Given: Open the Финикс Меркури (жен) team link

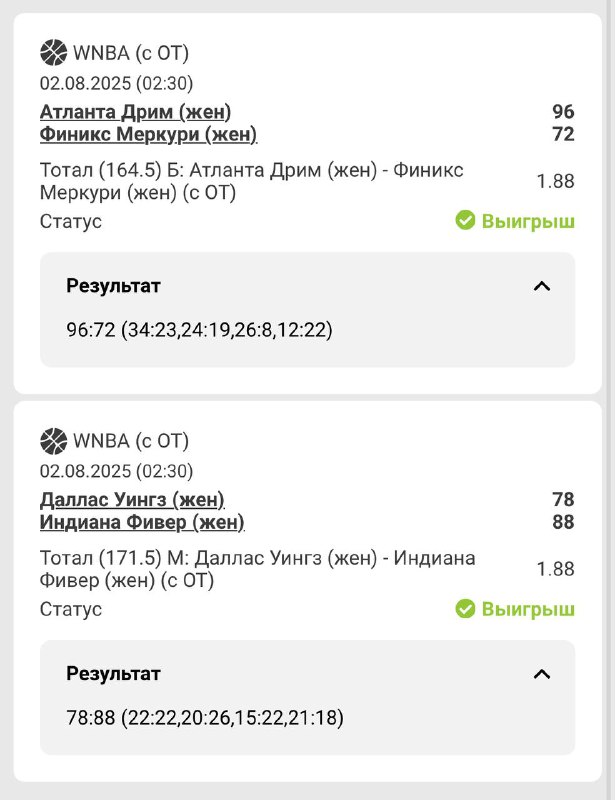Looking at the screenshot, I should point(148,134).
